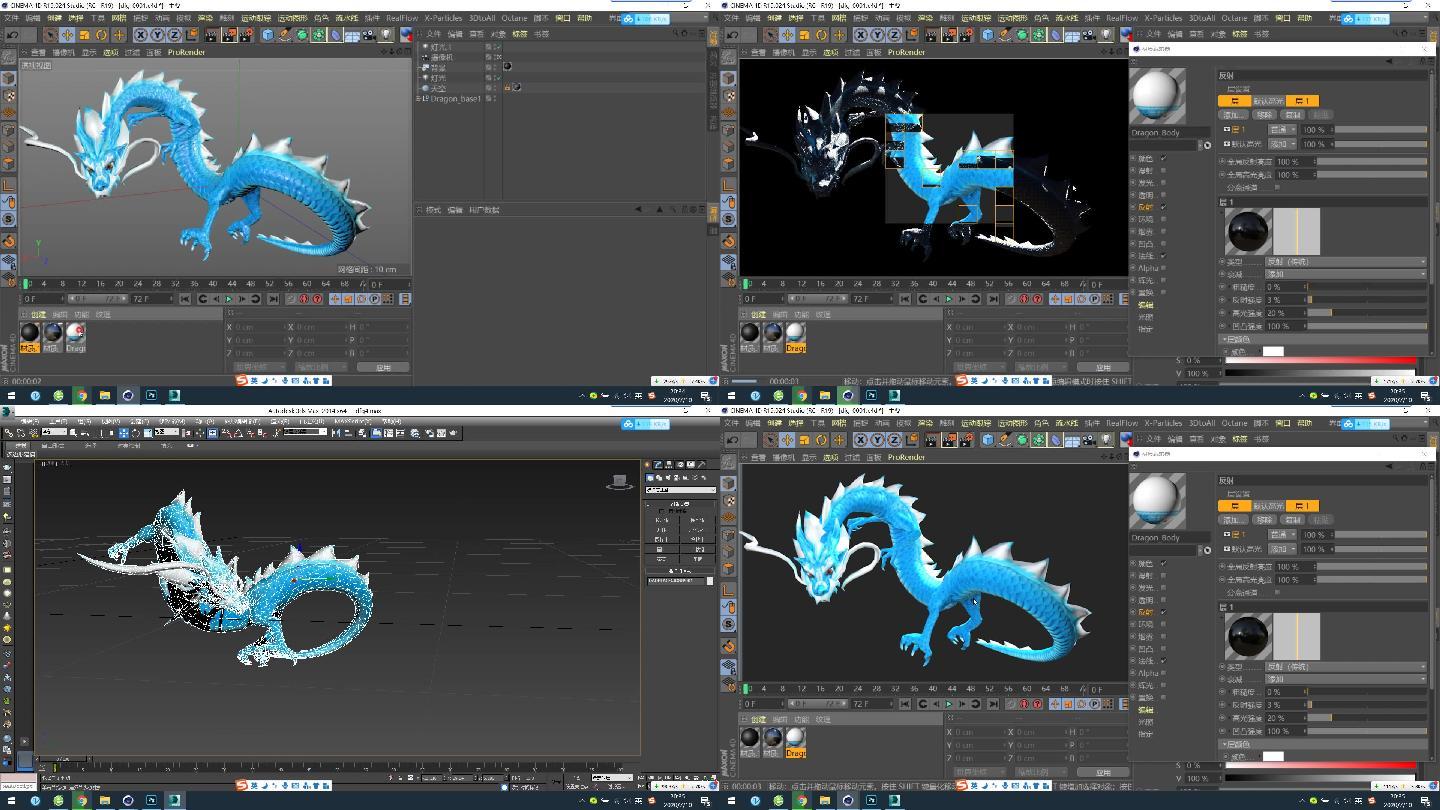Select Spline Pen icon in top-left Cinema 4D
Viewport: 1440px width, 810px height.
[284, 35]
